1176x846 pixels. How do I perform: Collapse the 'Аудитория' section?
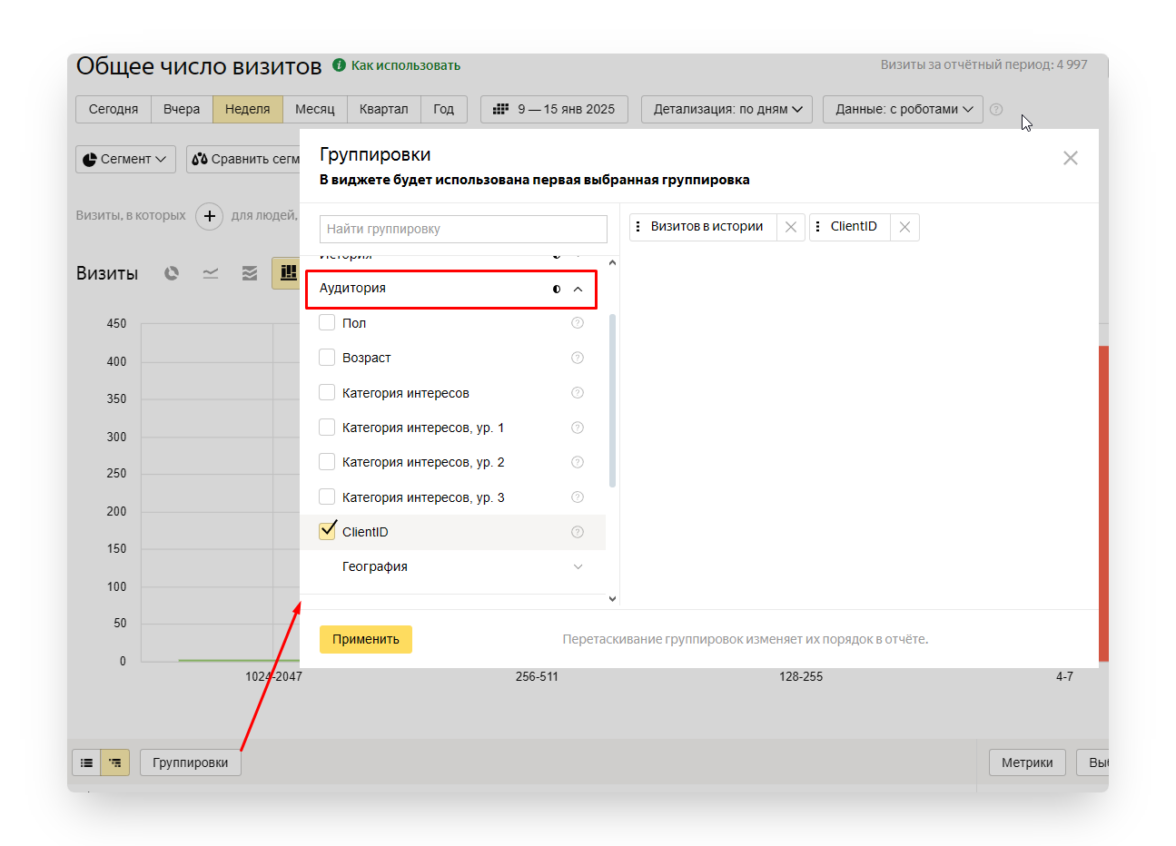click(578, 289)
